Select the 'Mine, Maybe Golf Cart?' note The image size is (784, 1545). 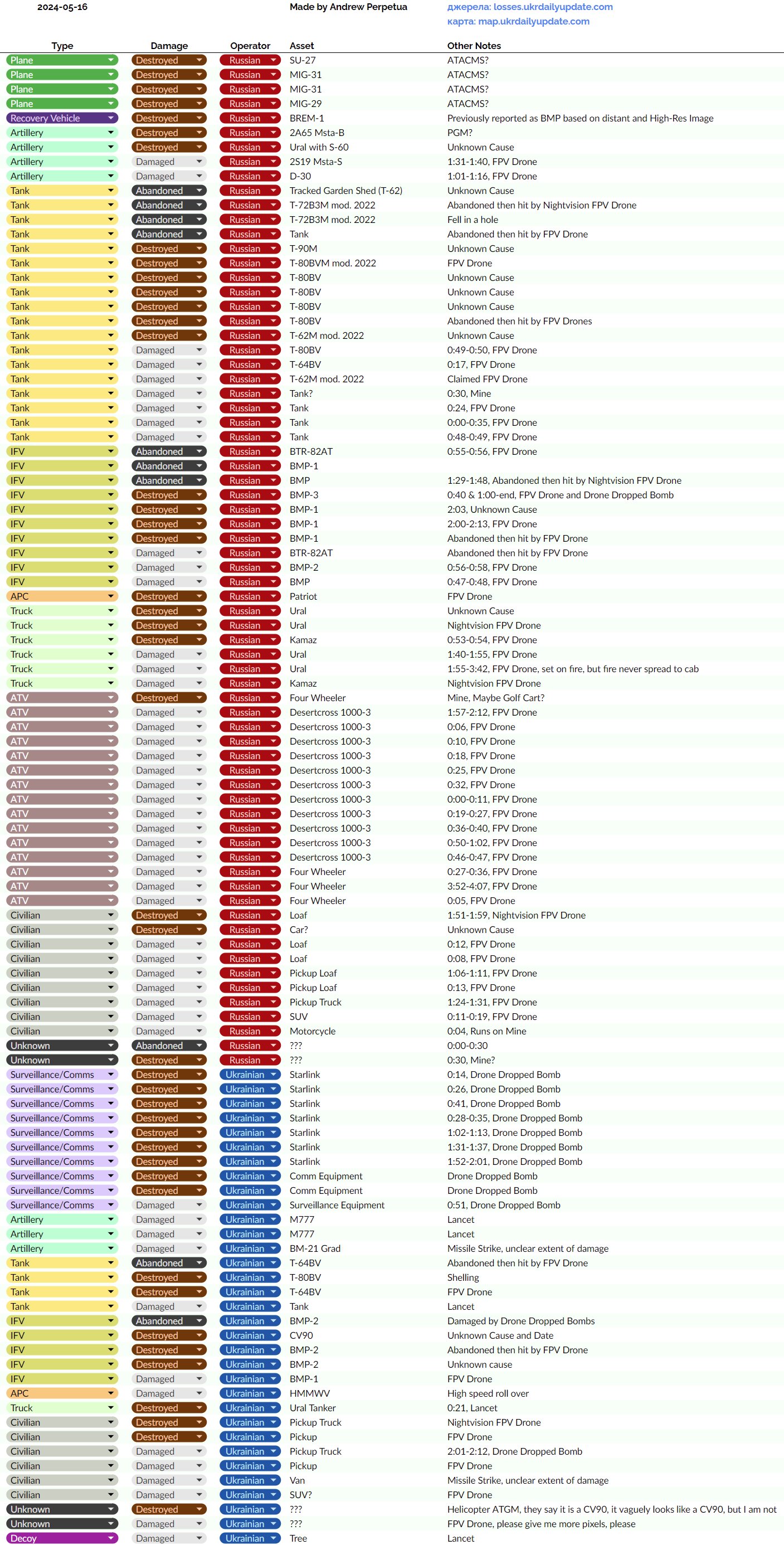pyautogui.click(x=496, y=698)
